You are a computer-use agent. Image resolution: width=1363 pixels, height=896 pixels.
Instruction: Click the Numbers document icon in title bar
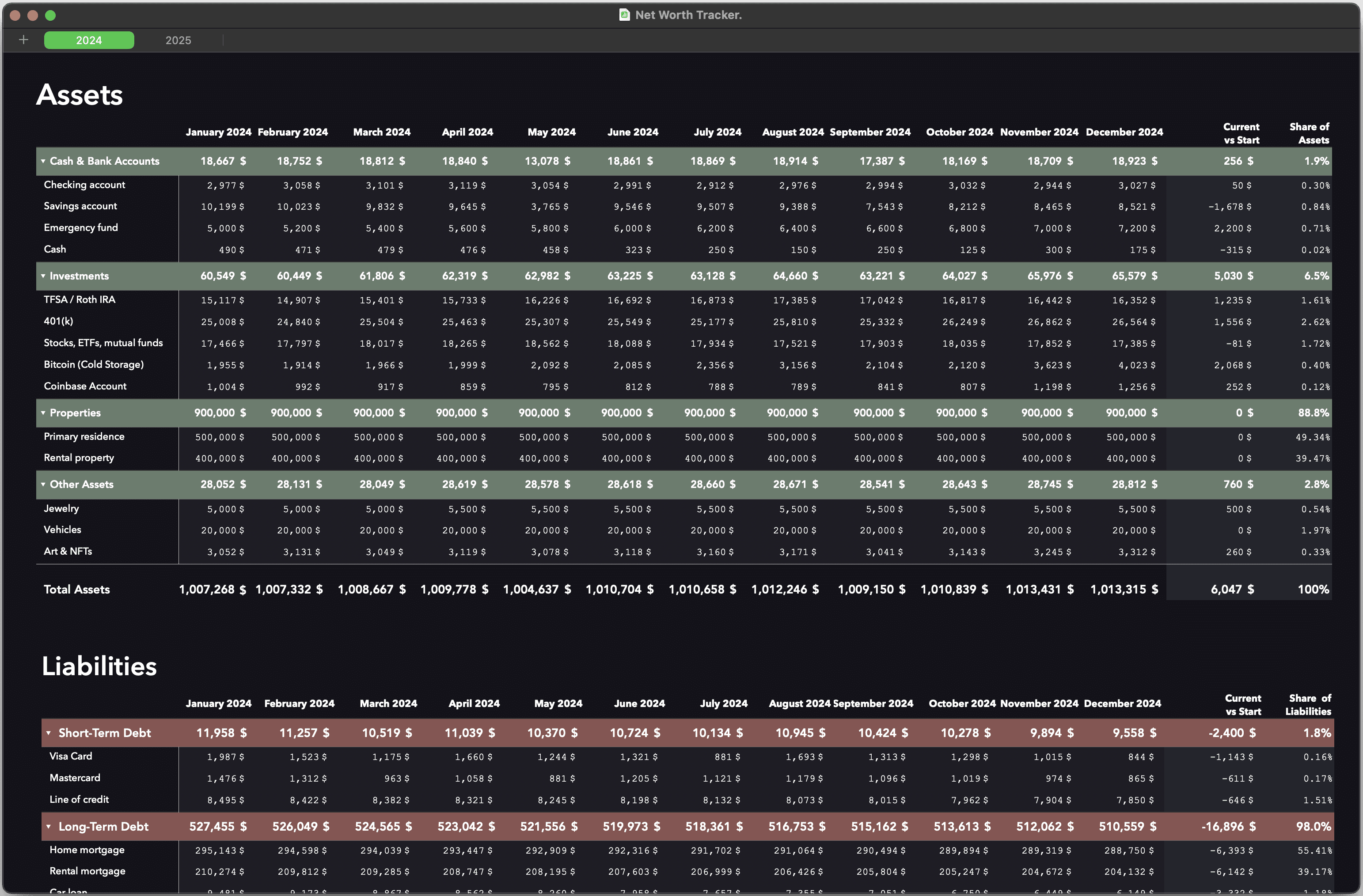(624, 15)
